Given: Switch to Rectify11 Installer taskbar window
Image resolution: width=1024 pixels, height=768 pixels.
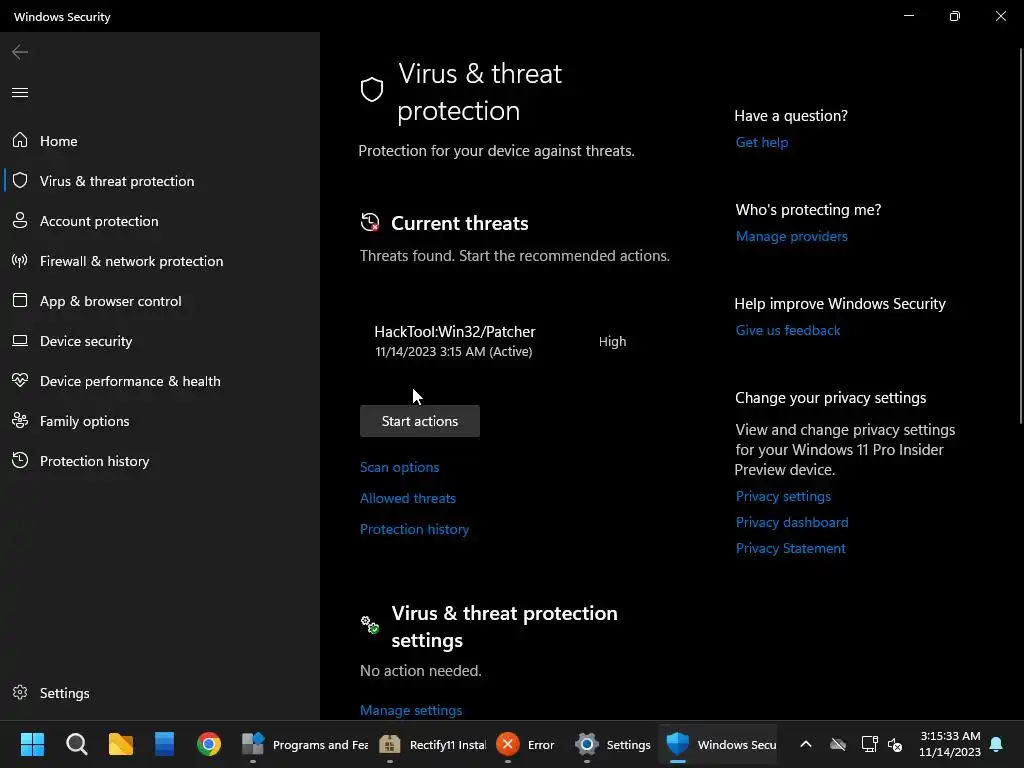Looking at the screenshot, I should (432, 744).
